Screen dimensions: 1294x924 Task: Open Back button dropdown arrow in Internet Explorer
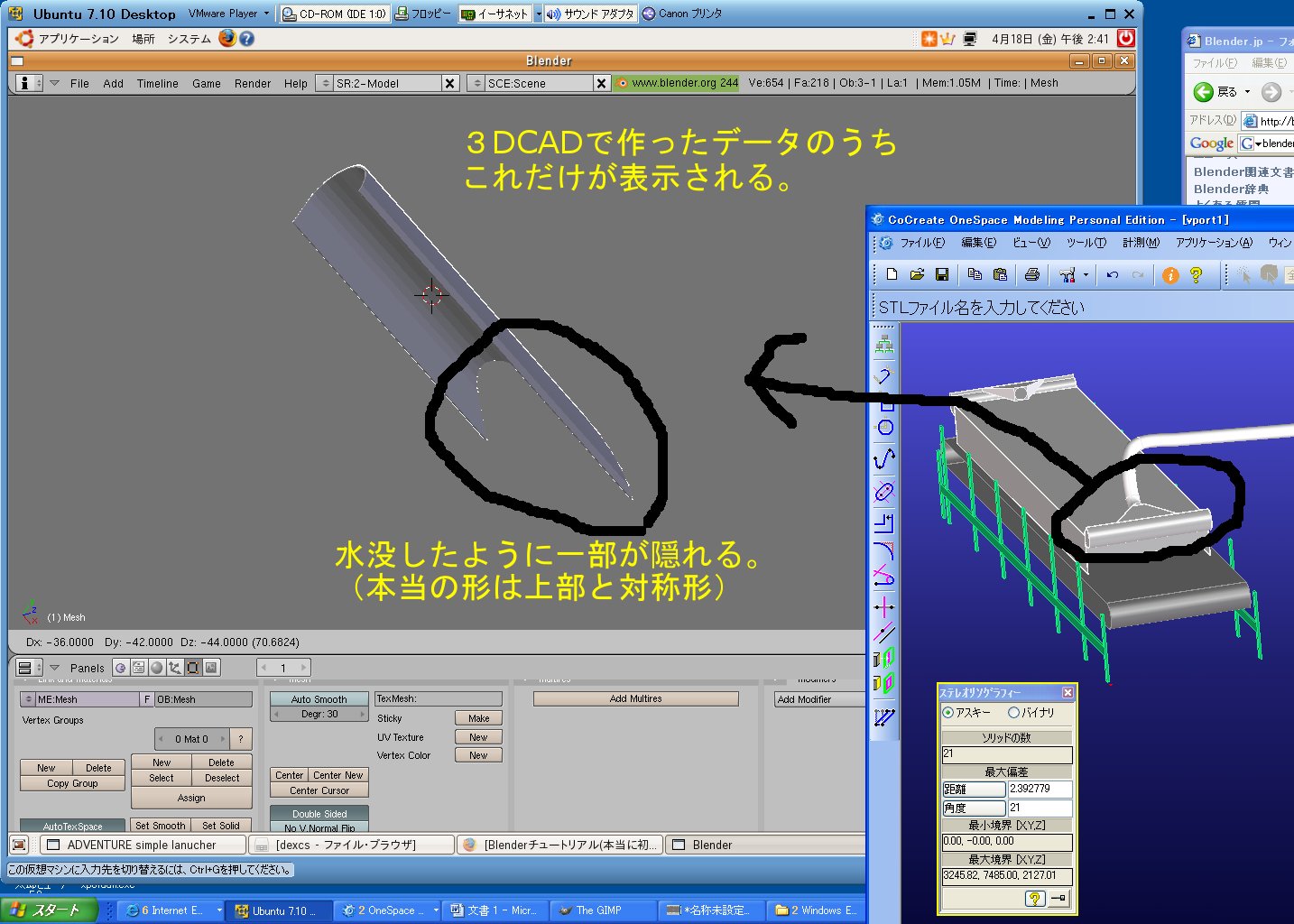(1247, 91)
